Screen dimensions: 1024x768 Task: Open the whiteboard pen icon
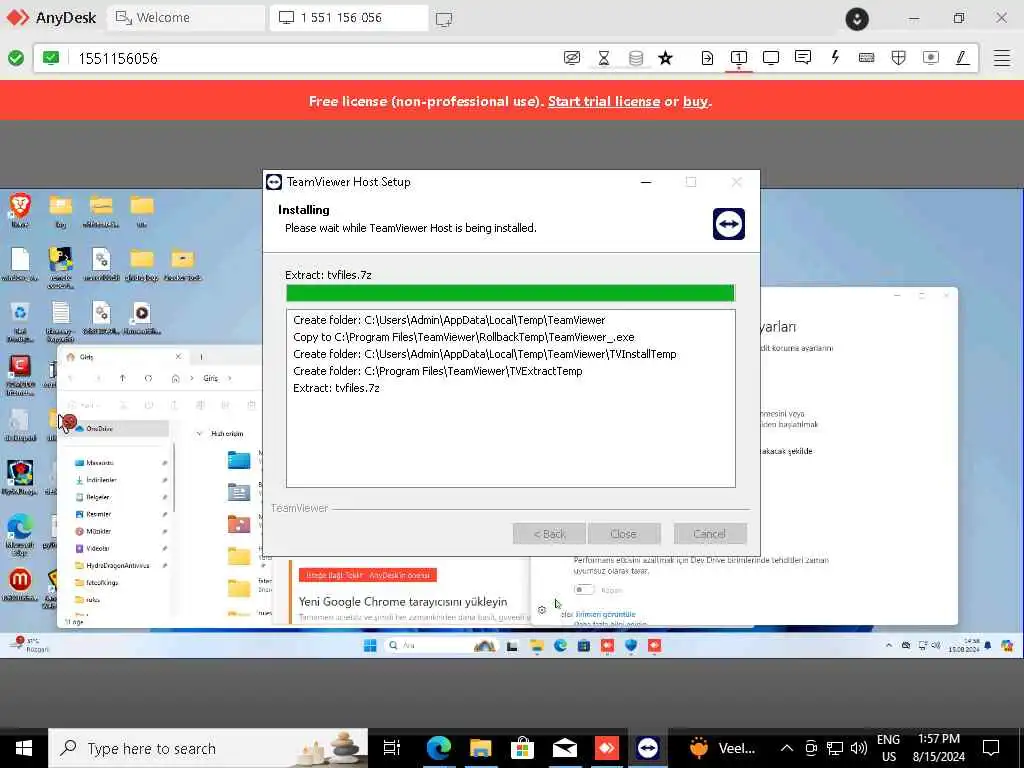[962, 58]
